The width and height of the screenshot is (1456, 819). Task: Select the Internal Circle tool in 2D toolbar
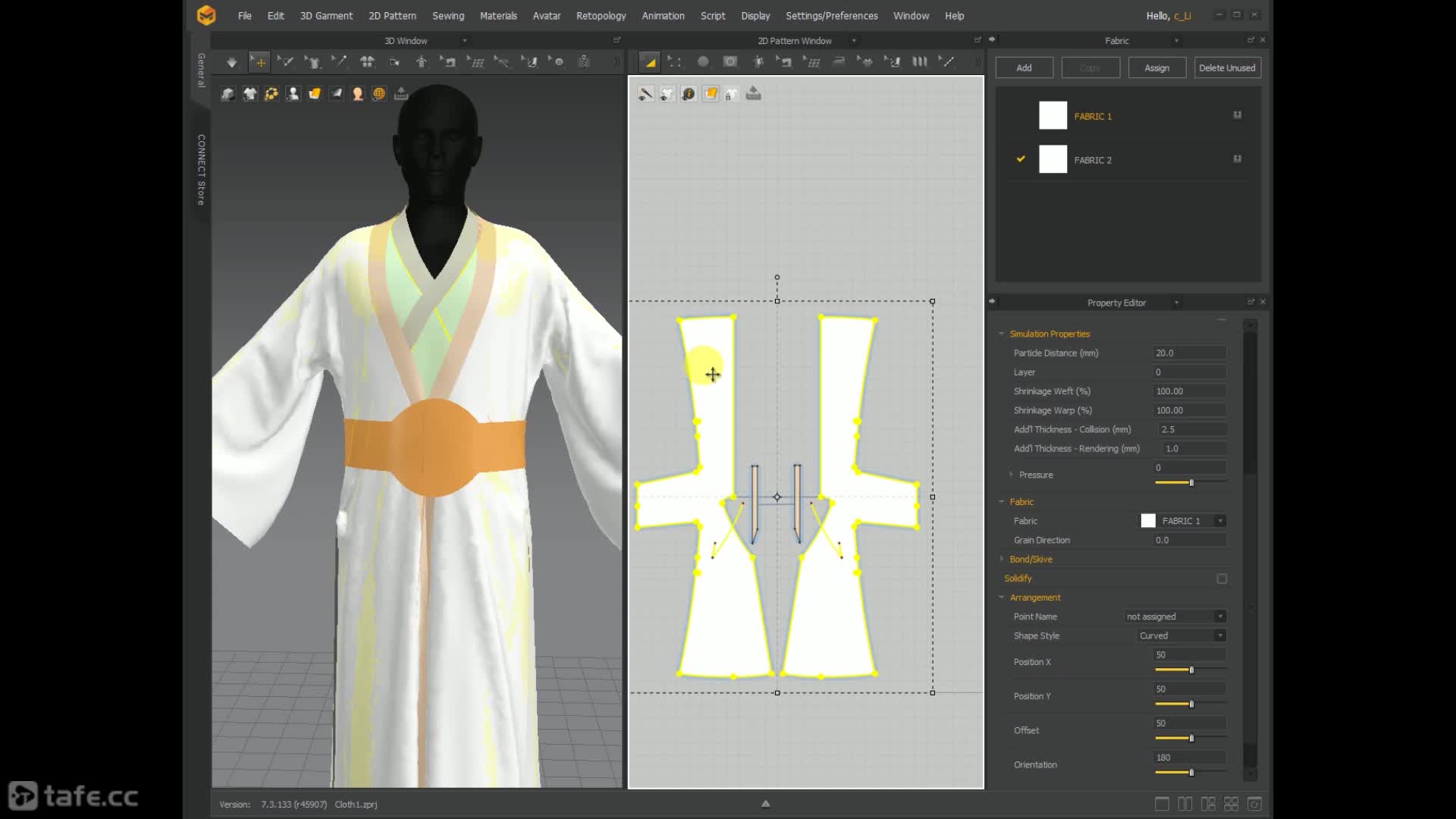pyautogui.click(x=730, y=62)
